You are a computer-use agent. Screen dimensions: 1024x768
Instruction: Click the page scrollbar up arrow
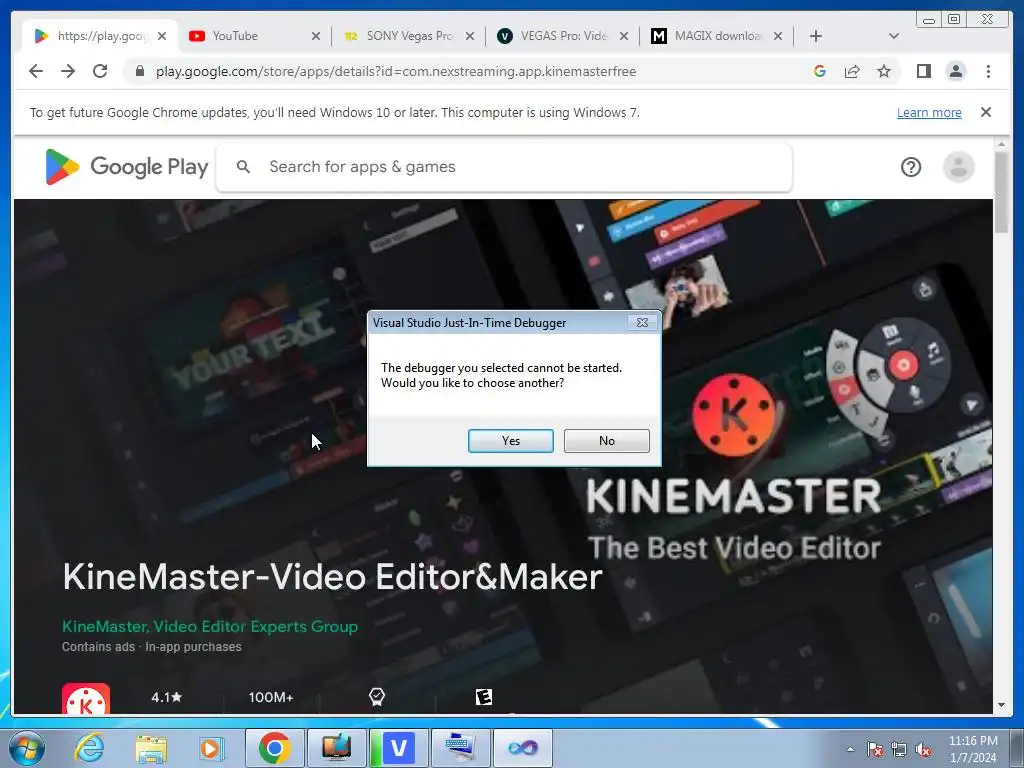(1001, 144)
